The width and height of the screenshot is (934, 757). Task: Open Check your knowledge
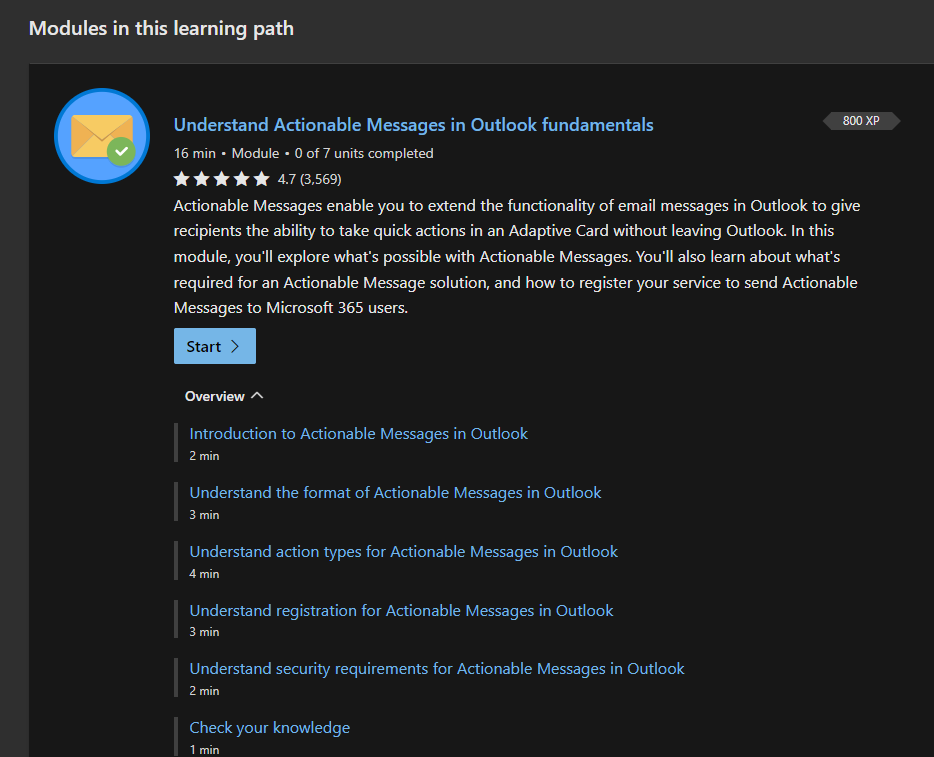(x=269, y=727)
